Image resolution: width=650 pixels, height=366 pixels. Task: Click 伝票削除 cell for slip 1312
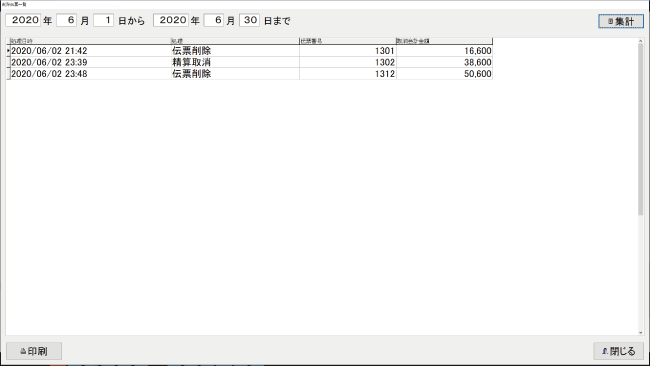tap(235, 74)
